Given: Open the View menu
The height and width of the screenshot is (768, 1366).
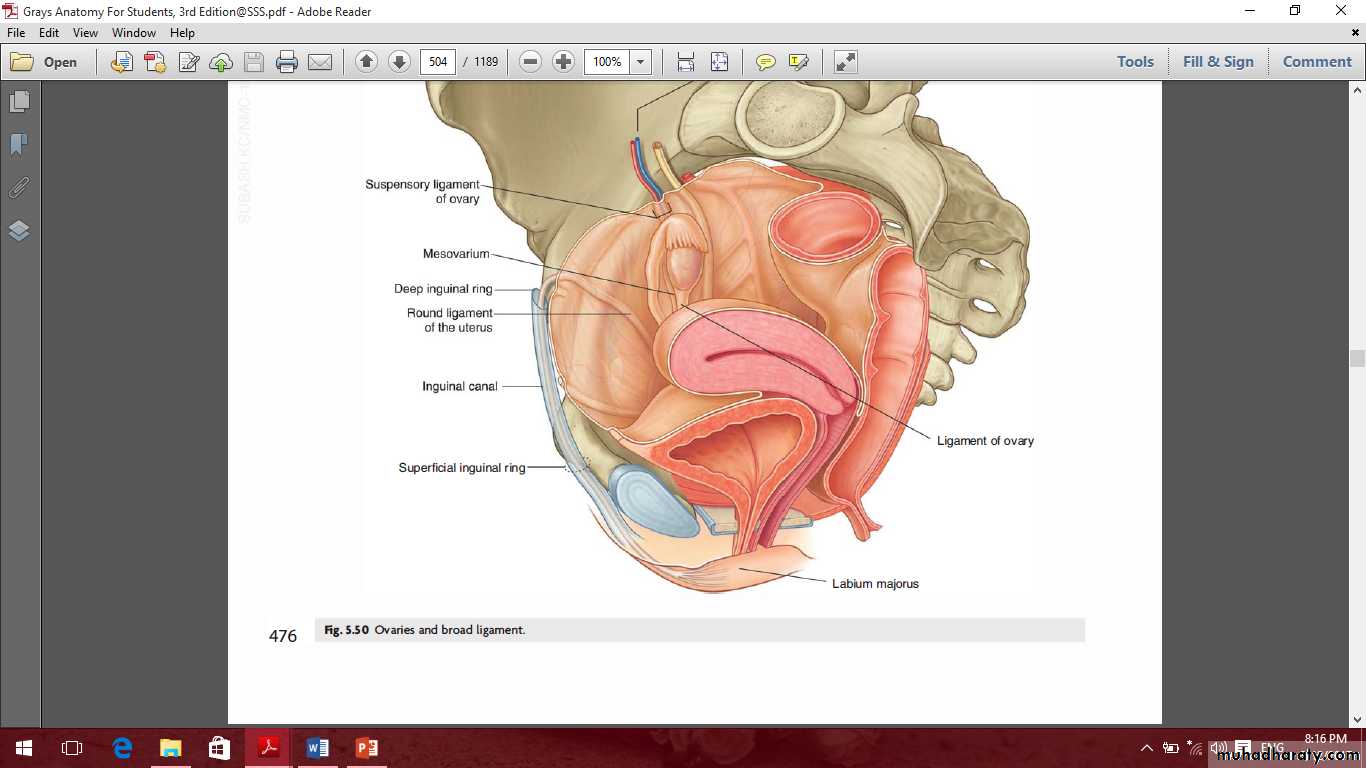Looking at the screenshot, I should pos(85,33).
